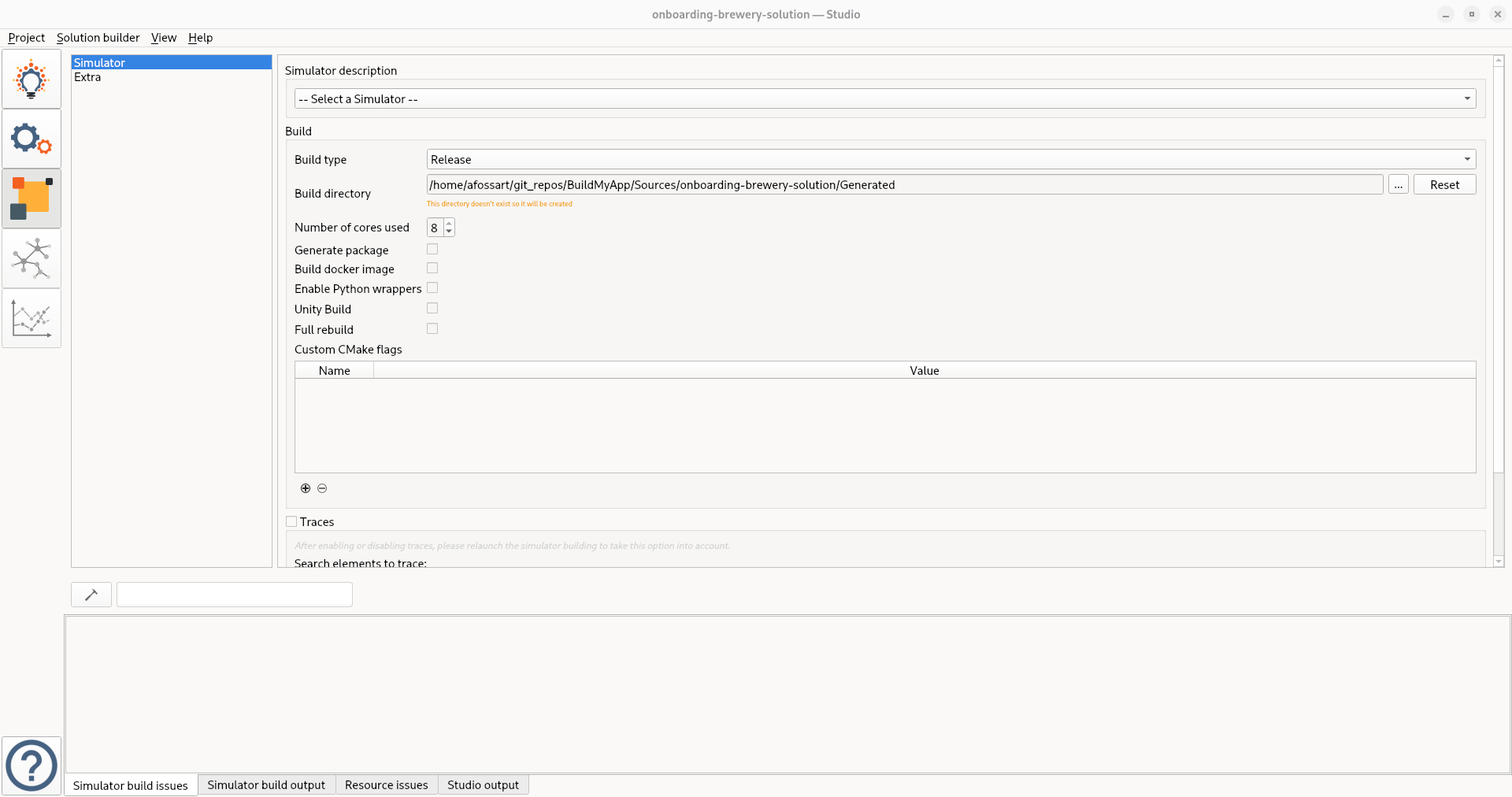Select the orange squares solution builder icon
Viewport: 1512px width, 797px height.
[x=31, y=198]
